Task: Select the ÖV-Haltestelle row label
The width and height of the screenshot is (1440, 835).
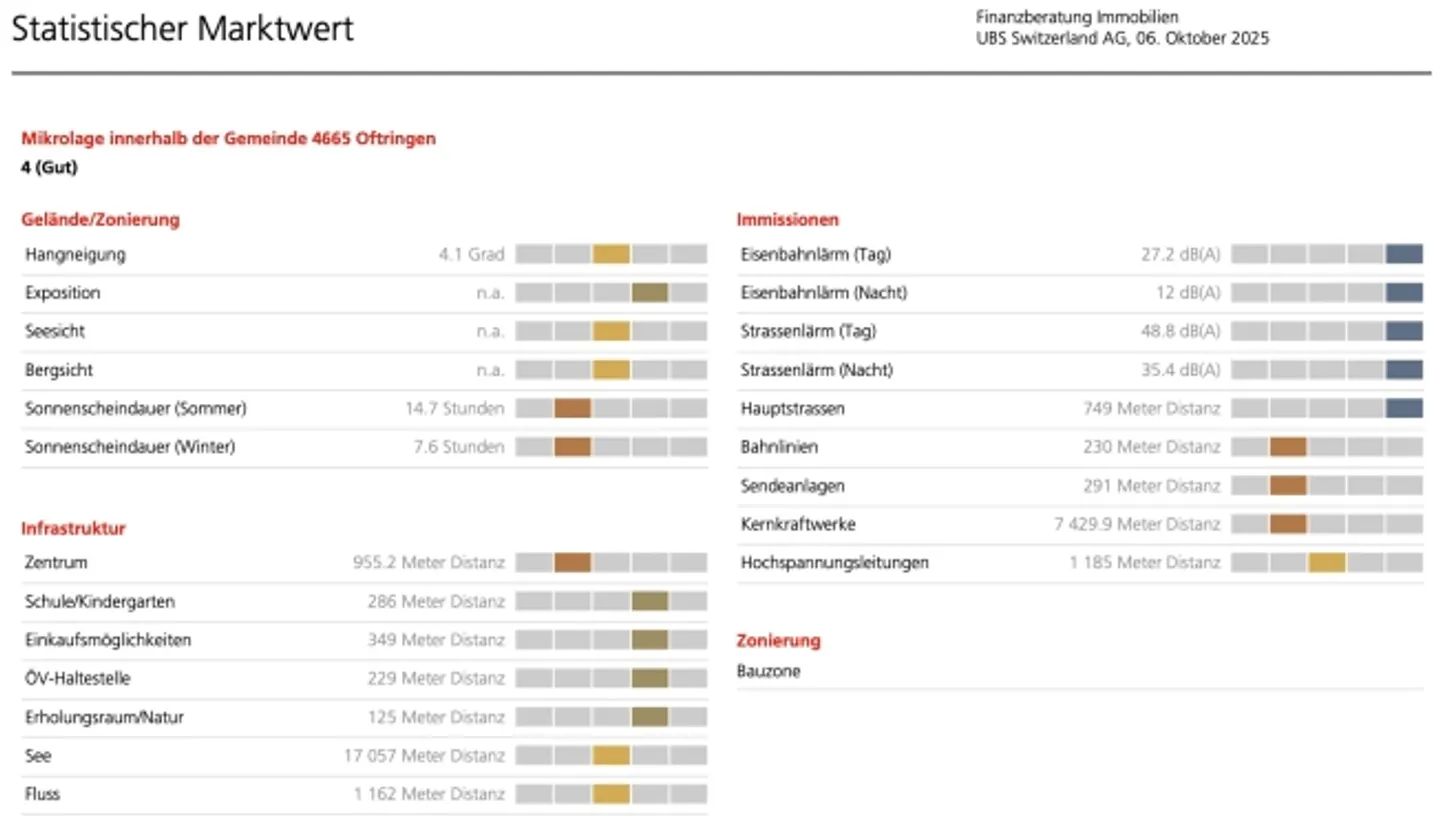Action: (x=78, y=679)
